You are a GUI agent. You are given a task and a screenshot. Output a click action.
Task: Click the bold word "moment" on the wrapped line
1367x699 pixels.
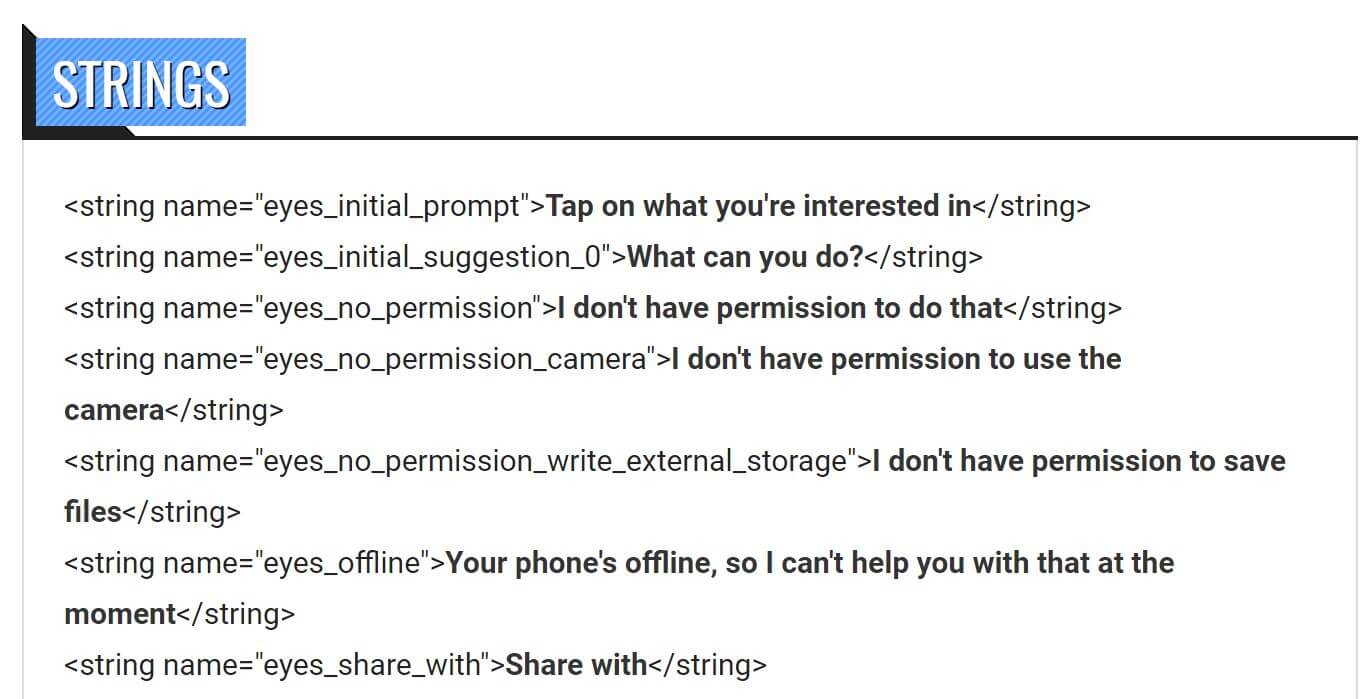[x=120, y=614]
